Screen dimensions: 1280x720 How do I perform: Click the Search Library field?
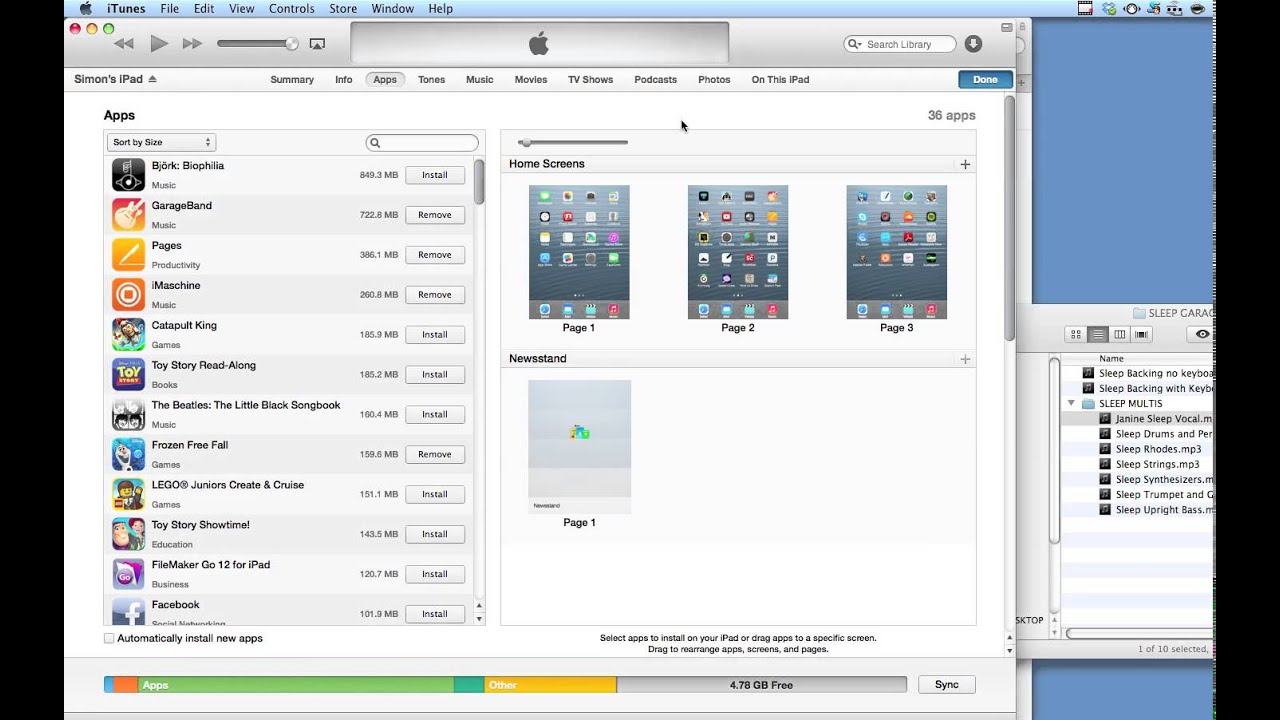coord(900,44)
